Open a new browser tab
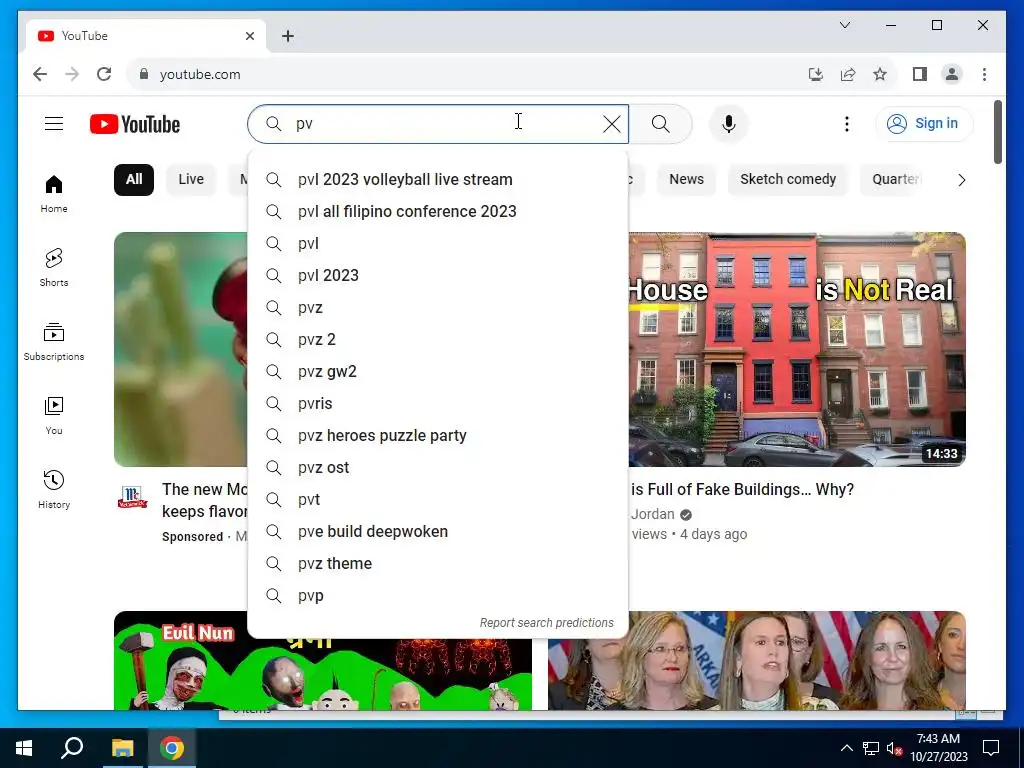 (288, 36)
